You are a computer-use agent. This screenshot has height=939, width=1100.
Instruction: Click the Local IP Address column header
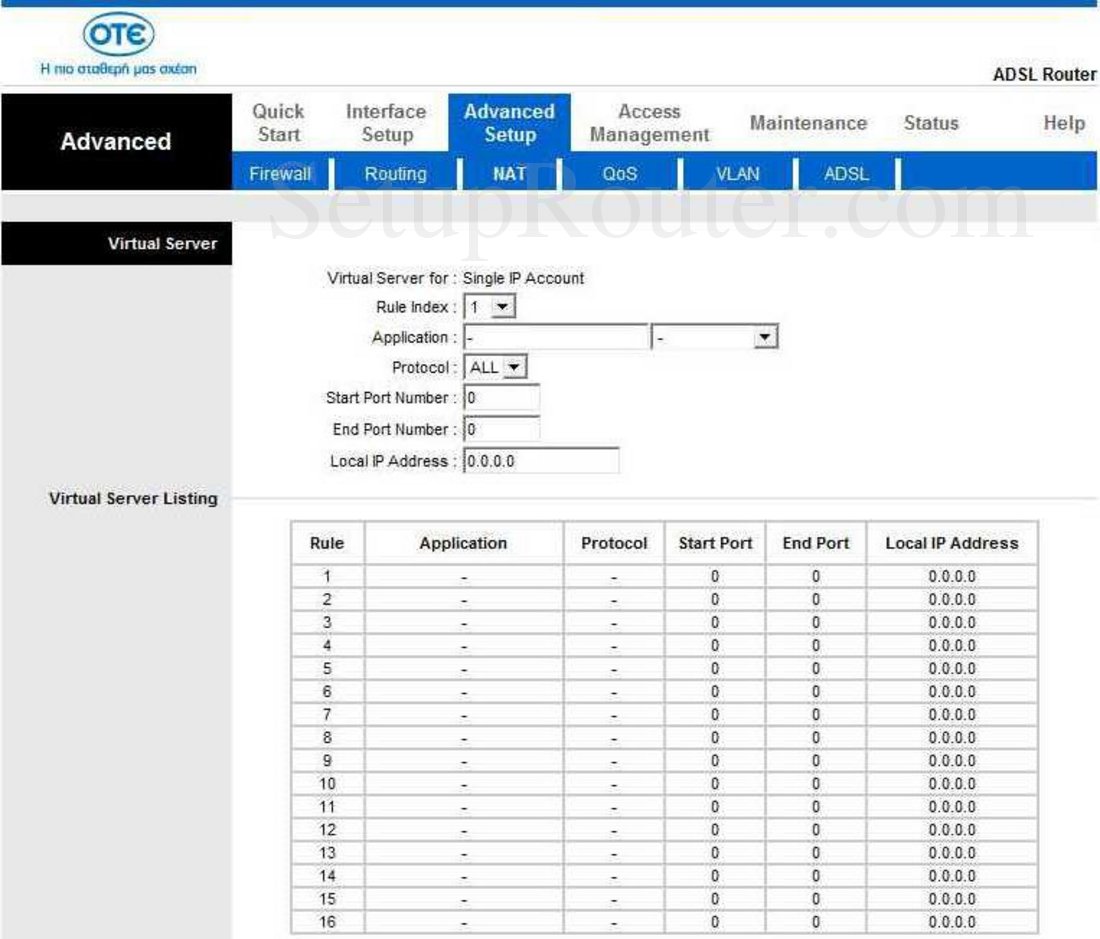[951, 543]
